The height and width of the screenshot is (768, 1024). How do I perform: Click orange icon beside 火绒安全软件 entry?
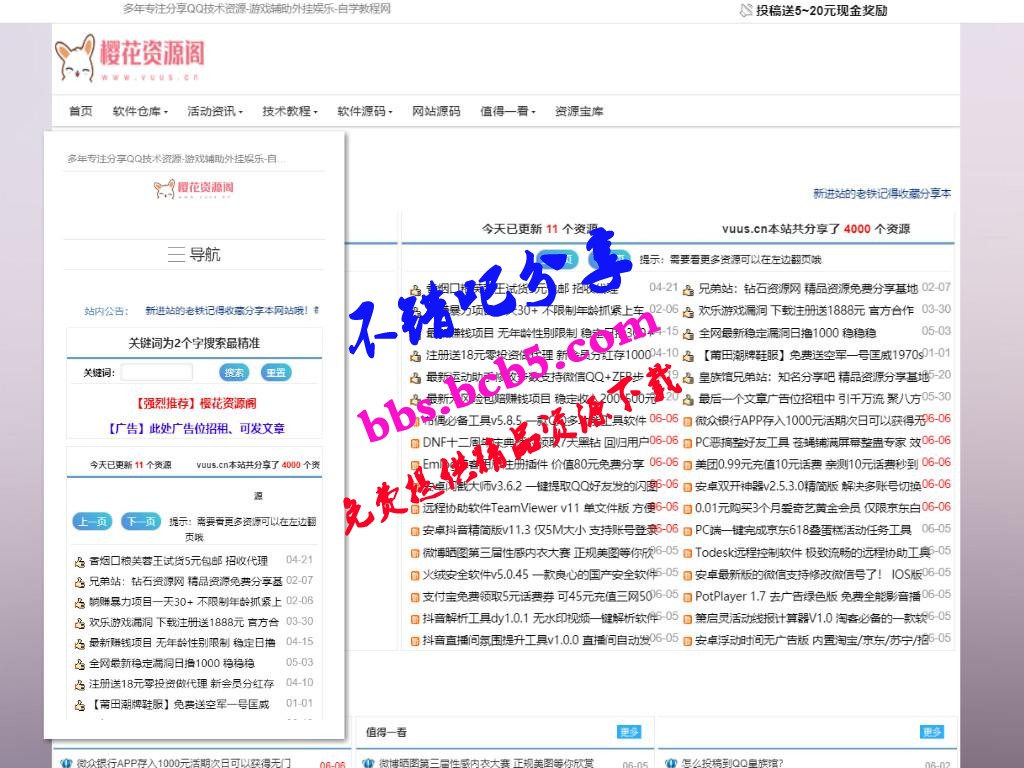coord(415,575)
